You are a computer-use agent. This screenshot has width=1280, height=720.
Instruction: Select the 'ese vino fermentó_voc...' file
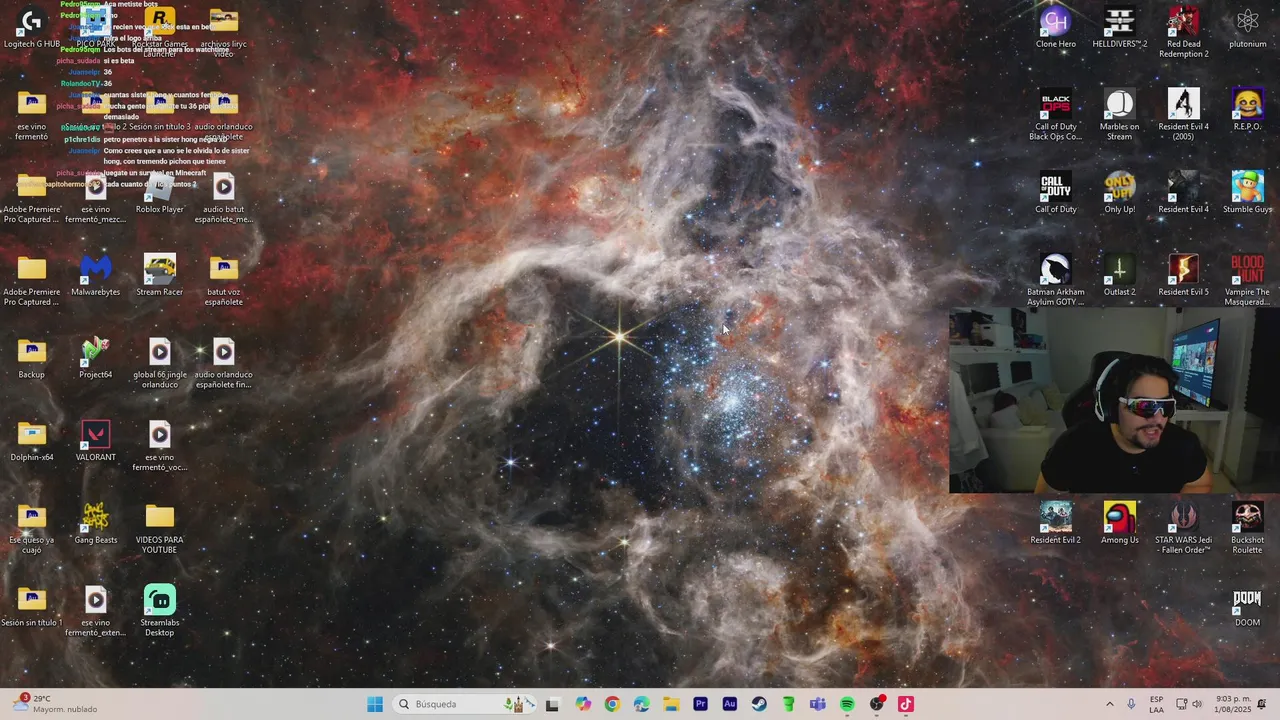160,447
